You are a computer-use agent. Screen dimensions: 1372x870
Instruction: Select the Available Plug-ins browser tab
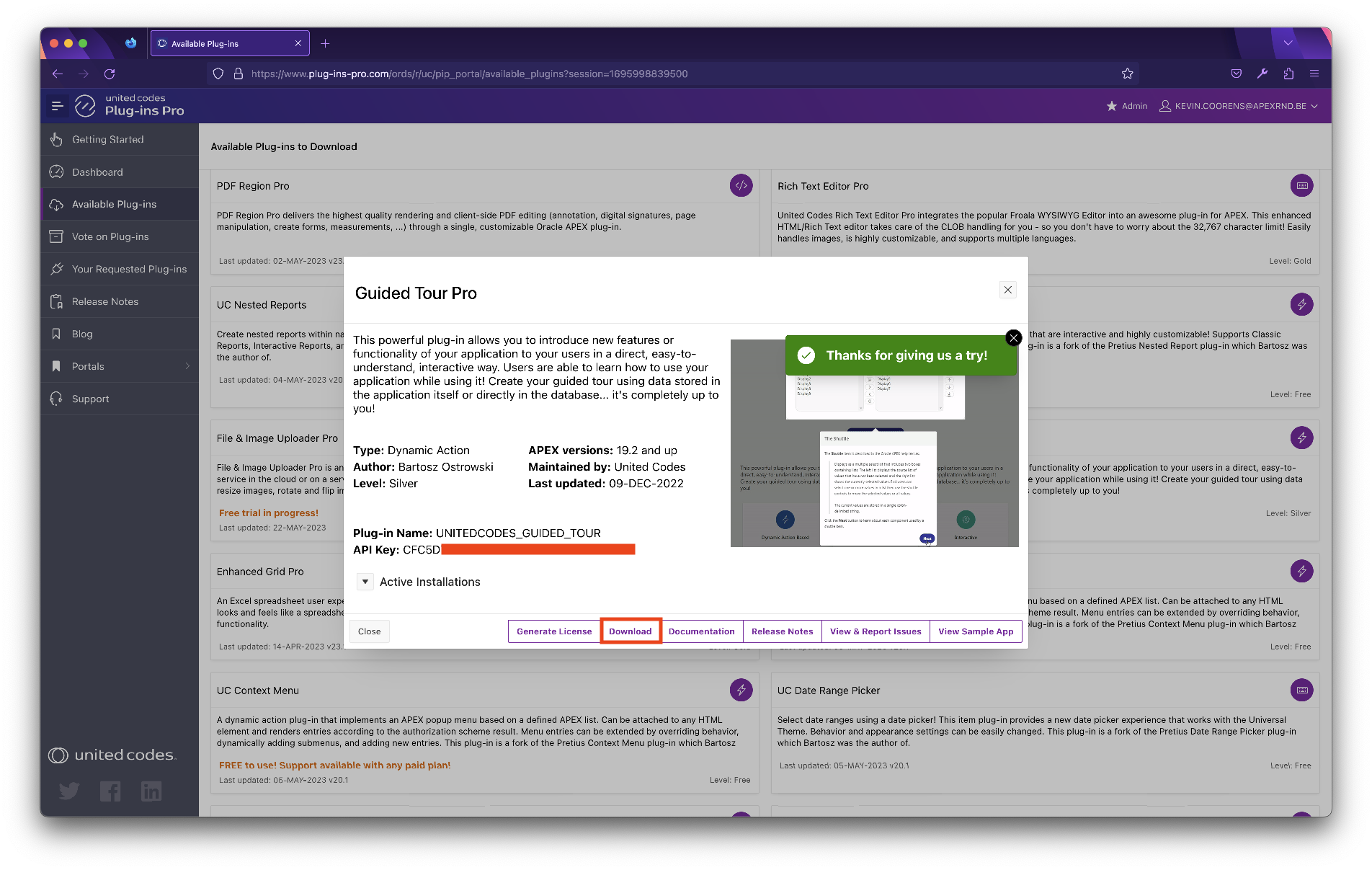(x=230, y=43)
